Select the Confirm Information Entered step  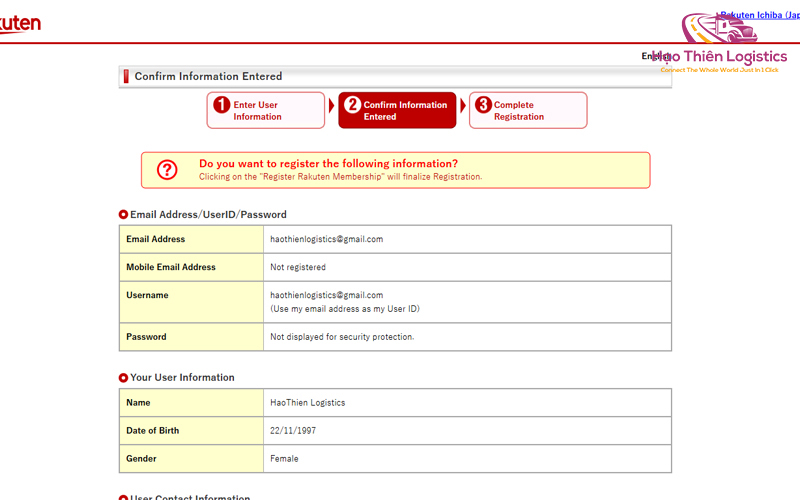pyautogui.click(x=397, y=110)
